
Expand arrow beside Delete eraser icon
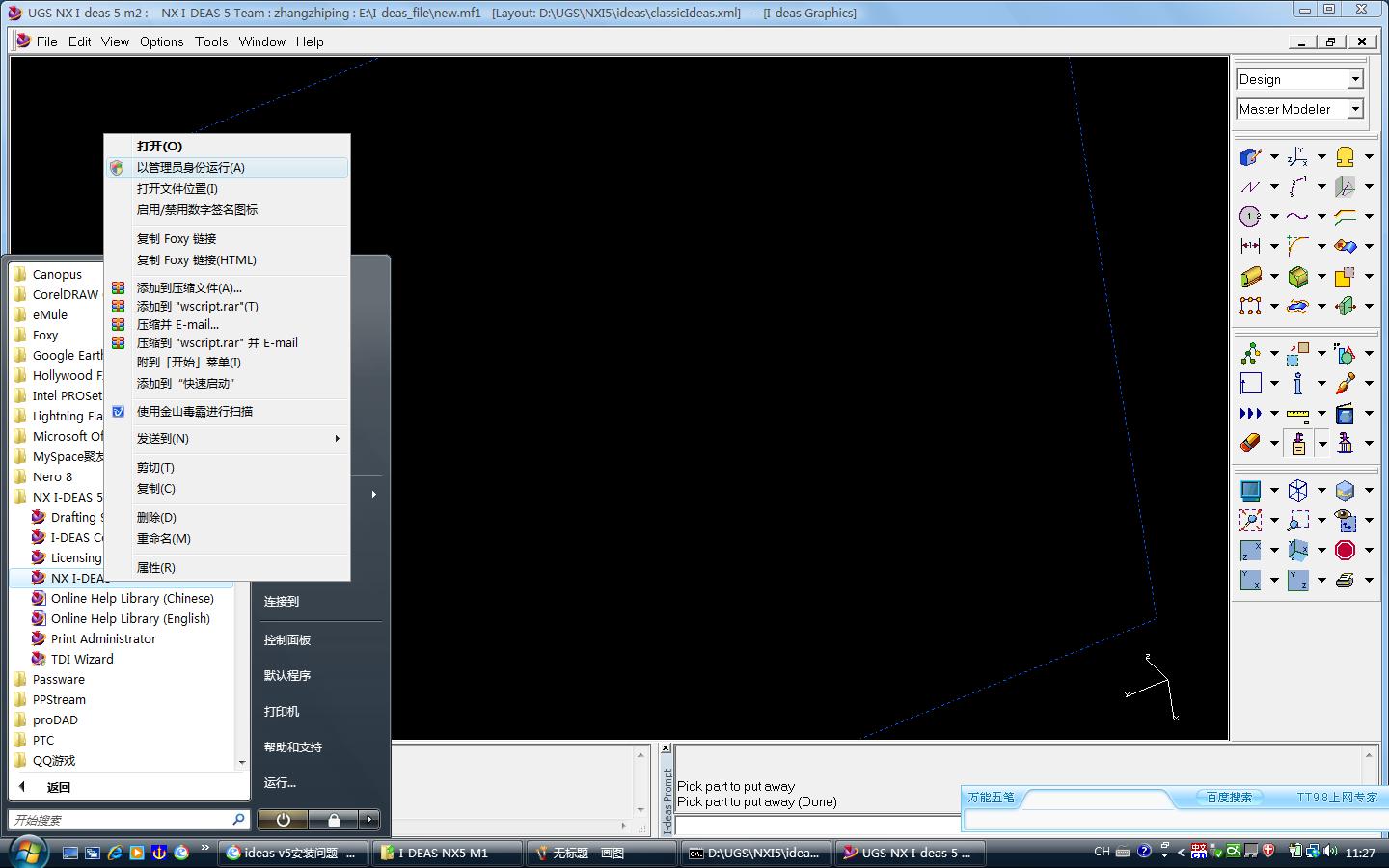coord(1274,444)
